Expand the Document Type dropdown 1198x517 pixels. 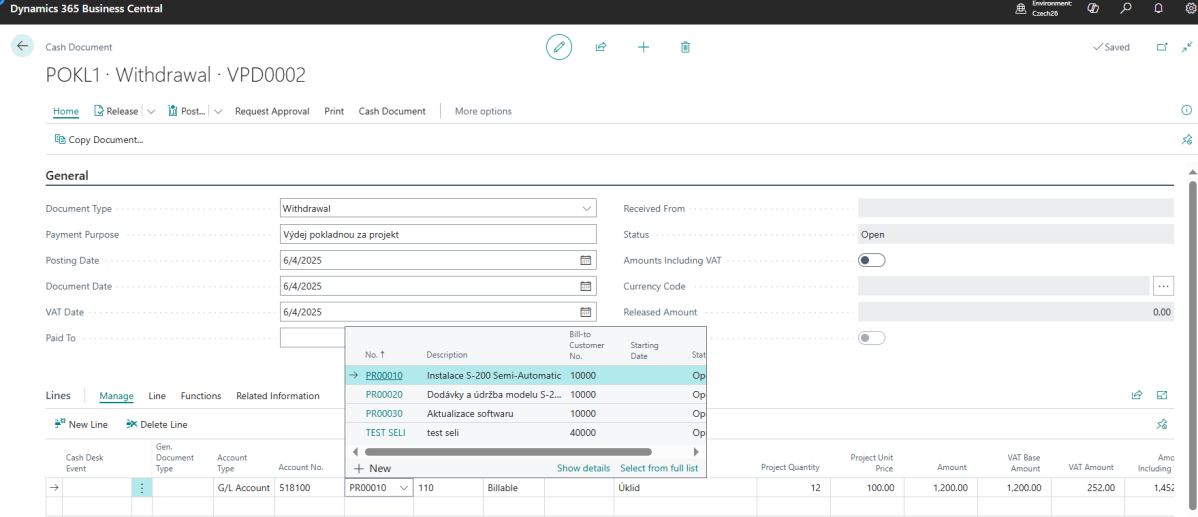pyautogui.click(x=586, y=209)
